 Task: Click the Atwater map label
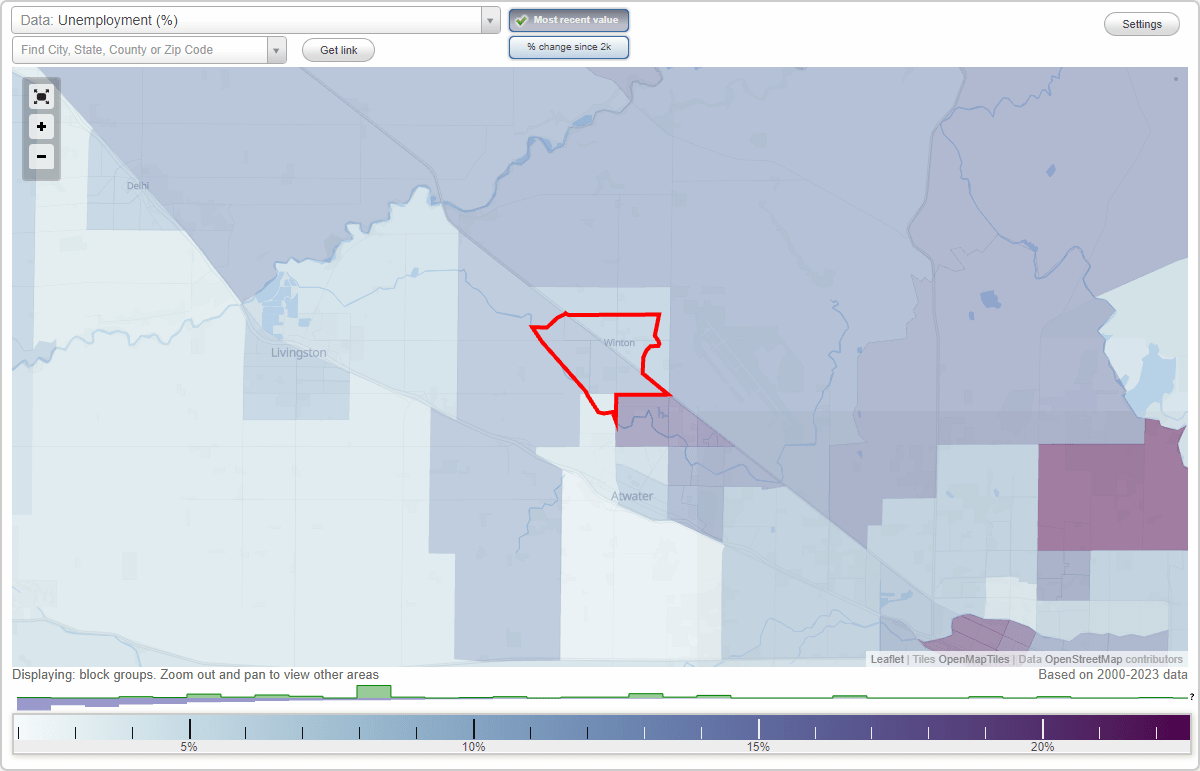(632, 496)
